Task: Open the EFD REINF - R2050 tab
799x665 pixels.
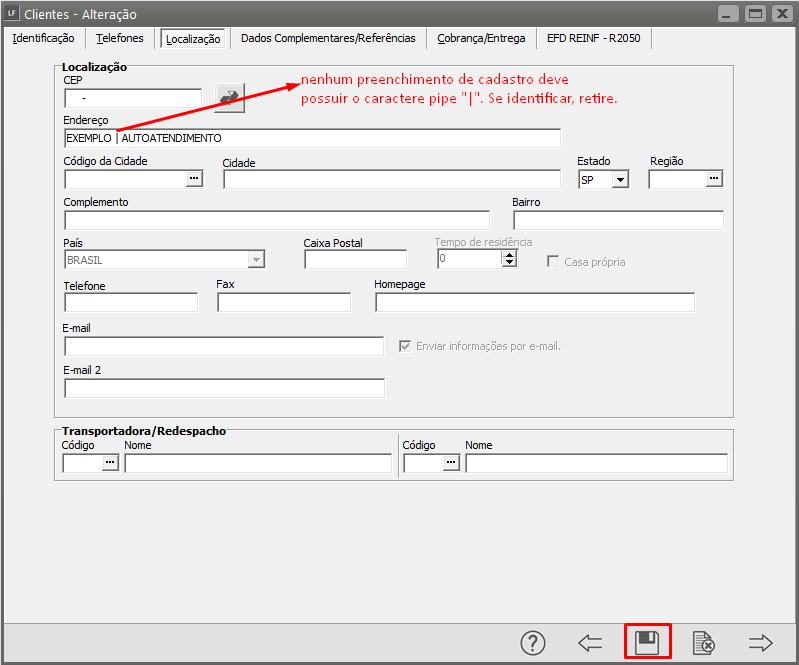Action: coord(594,38)
